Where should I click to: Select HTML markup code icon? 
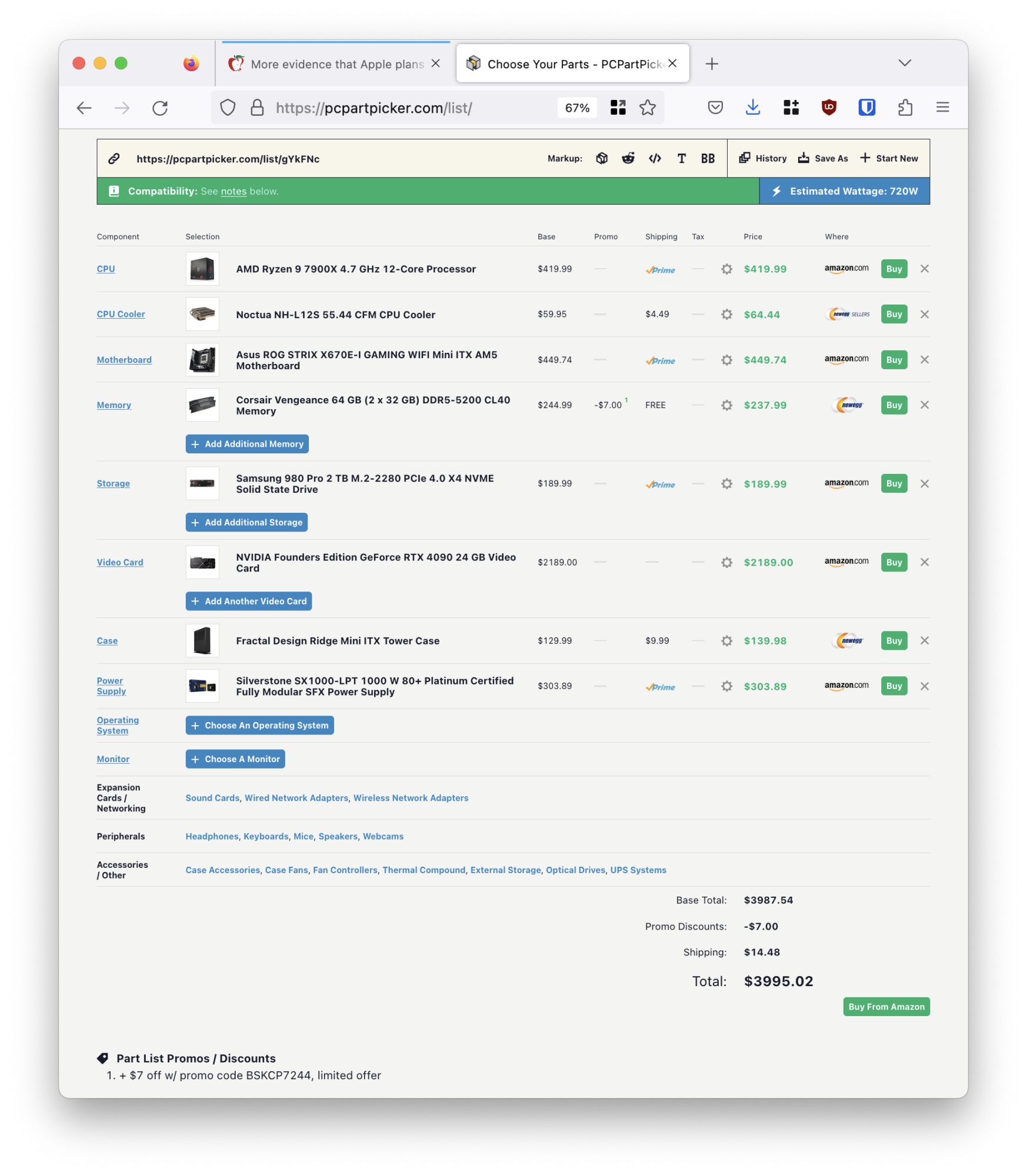655,158
